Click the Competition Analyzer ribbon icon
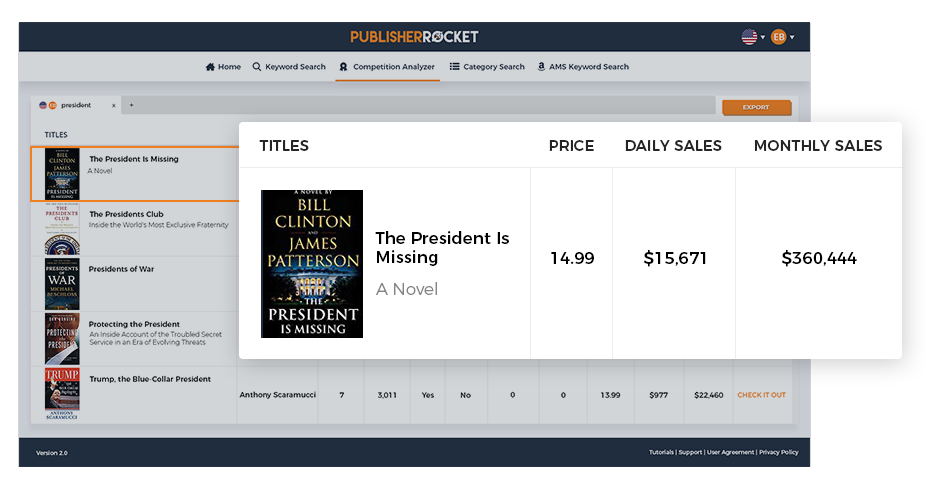 click(x=343, y=67)
